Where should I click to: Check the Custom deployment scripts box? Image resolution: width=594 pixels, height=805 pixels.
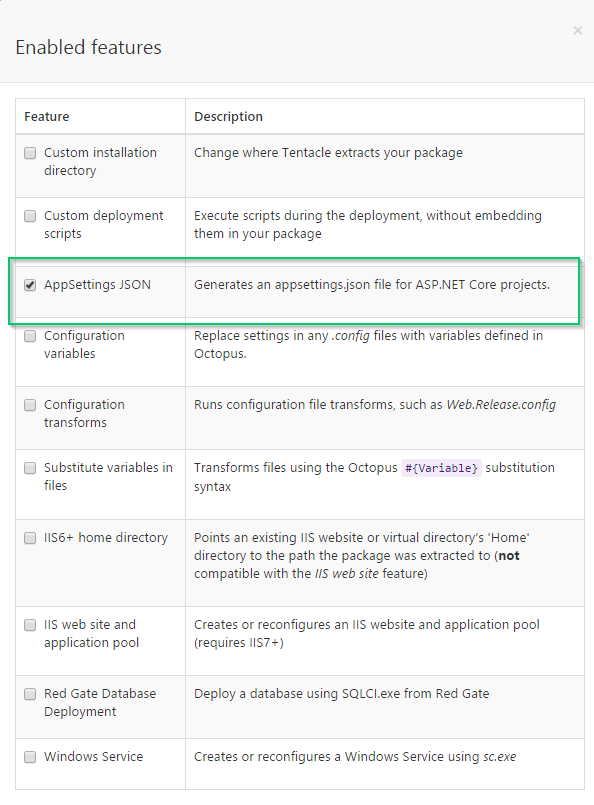30,216
